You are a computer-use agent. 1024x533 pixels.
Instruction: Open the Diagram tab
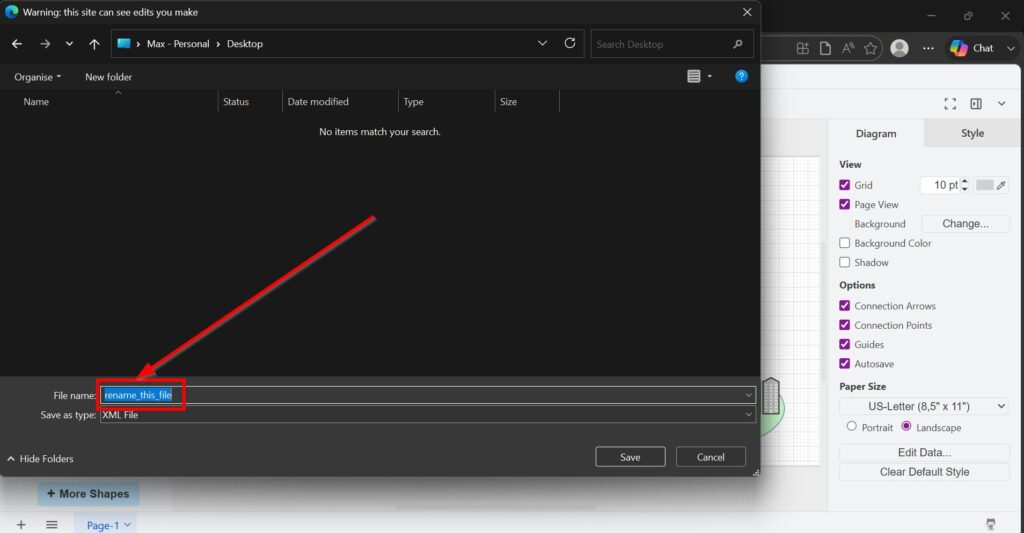876,133
